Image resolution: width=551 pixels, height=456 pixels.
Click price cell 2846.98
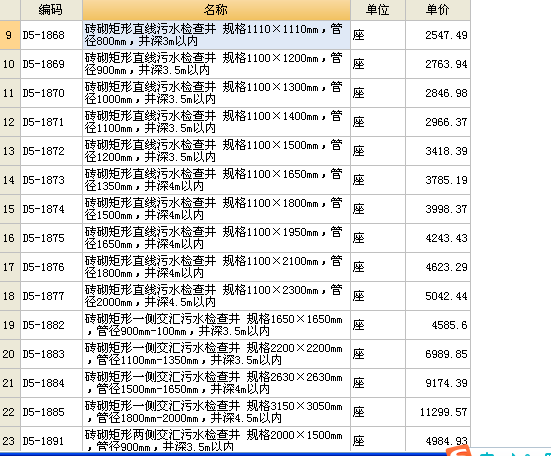click(438, 93)
